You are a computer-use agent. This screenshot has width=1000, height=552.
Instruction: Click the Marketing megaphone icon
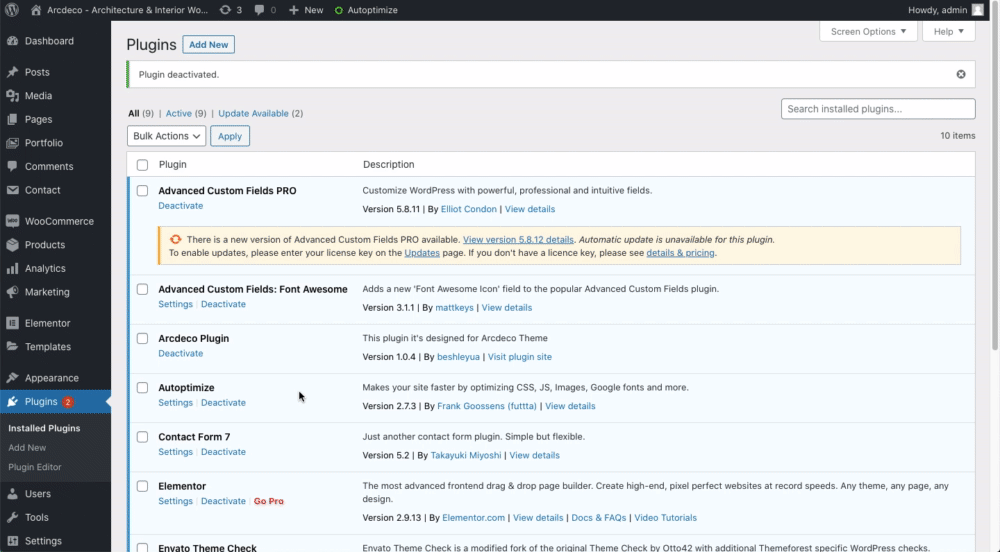pos(12,292)
